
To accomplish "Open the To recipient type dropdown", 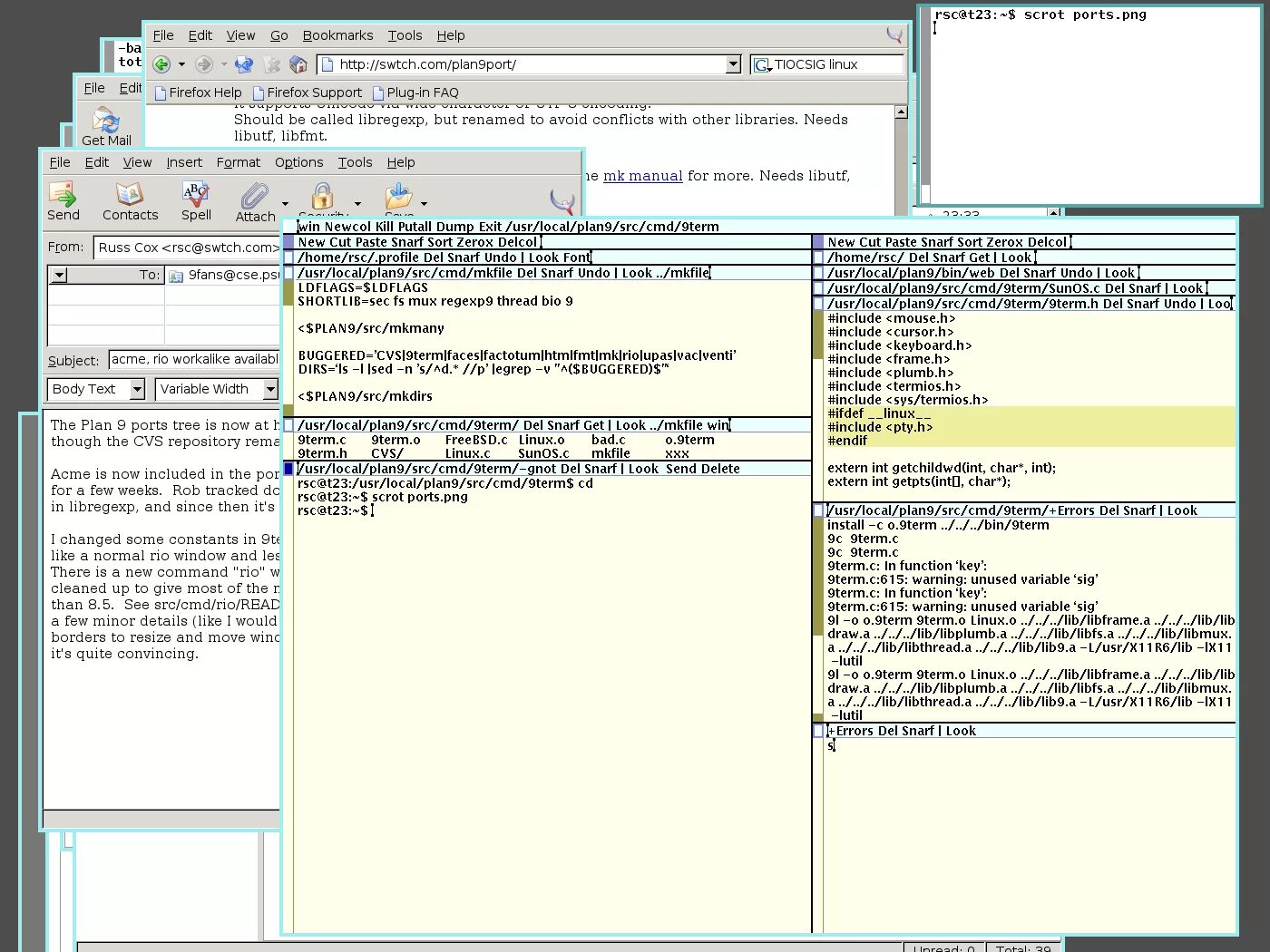I will (59, 275).
